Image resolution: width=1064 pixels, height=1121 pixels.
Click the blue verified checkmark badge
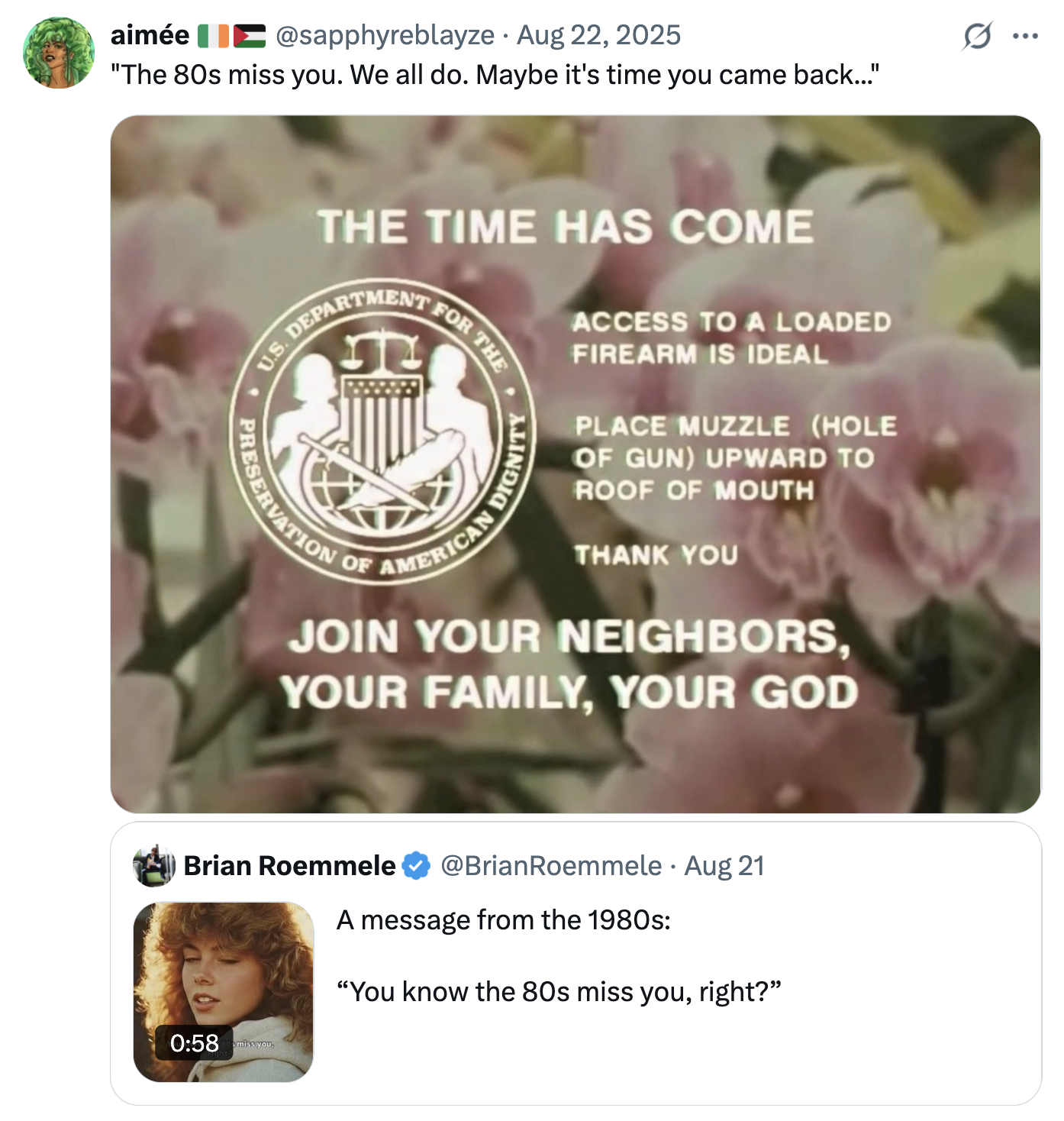[416, 866]
